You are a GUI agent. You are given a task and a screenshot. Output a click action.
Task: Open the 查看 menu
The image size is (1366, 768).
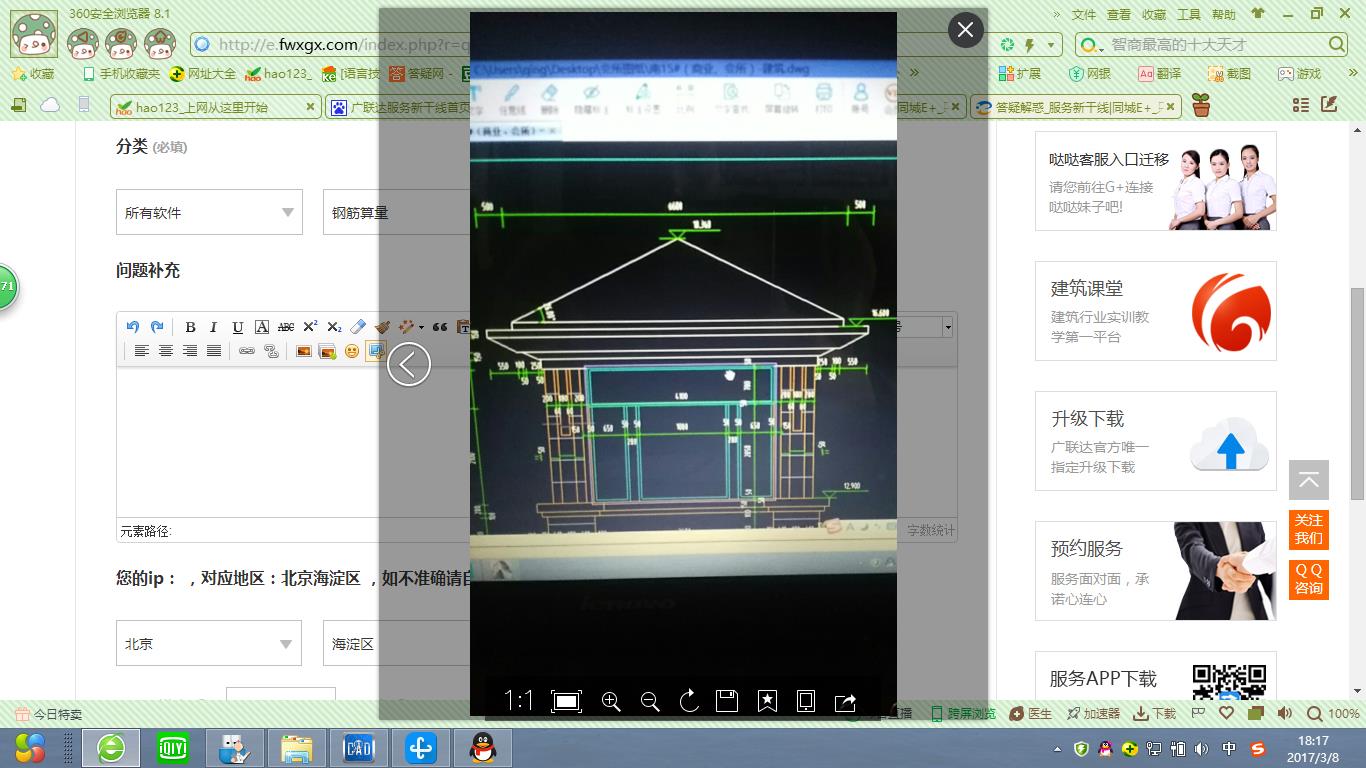click(x=1119, y=14)
